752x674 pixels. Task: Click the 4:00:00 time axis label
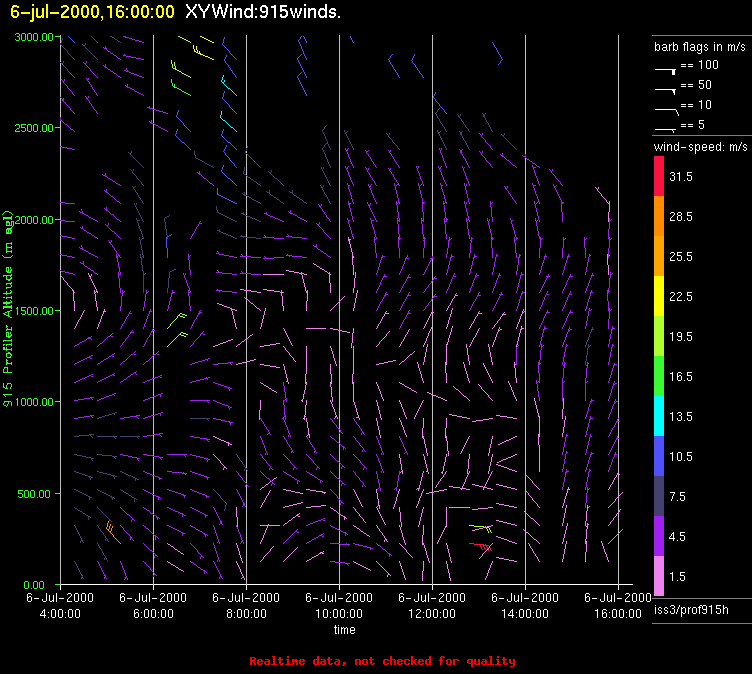(x=60, y=614)
